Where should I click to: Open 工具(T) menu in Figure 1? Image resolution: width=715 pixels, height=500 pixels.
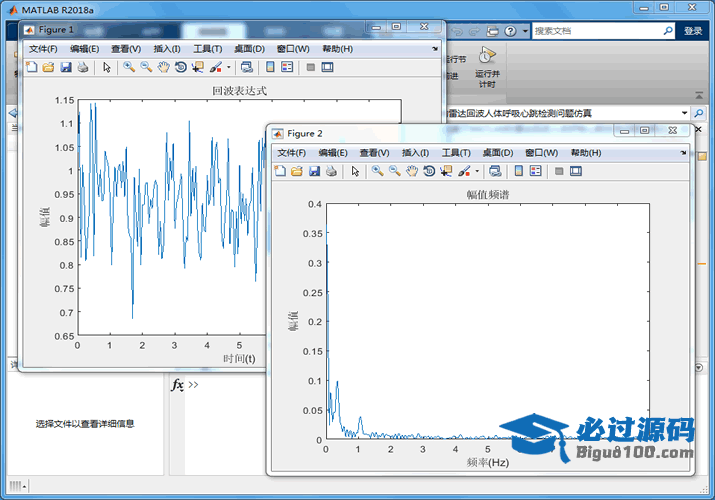coord(208,49)
